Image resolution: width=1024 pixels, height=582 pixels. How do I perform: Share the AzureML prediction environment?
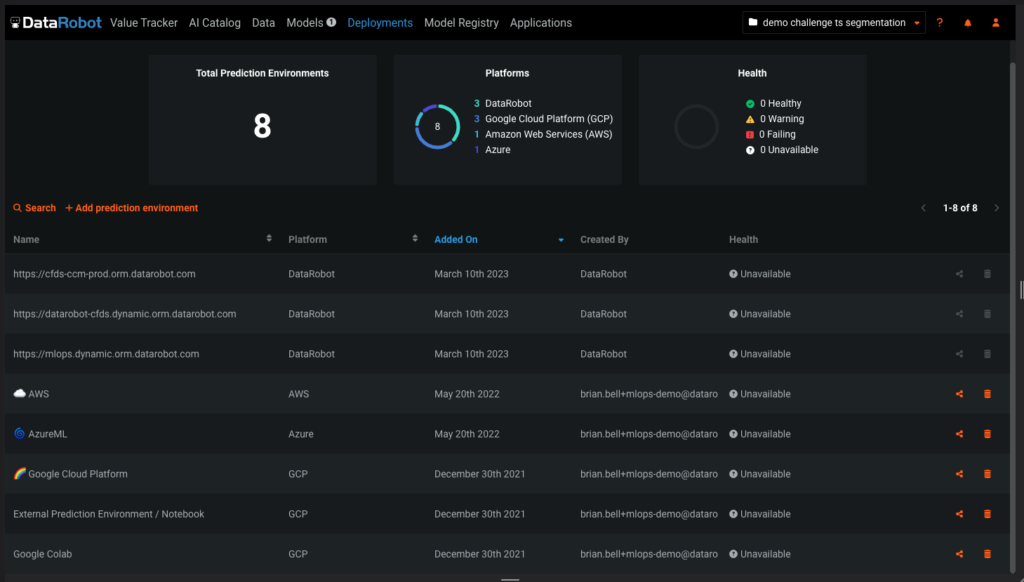pos(959,434)
